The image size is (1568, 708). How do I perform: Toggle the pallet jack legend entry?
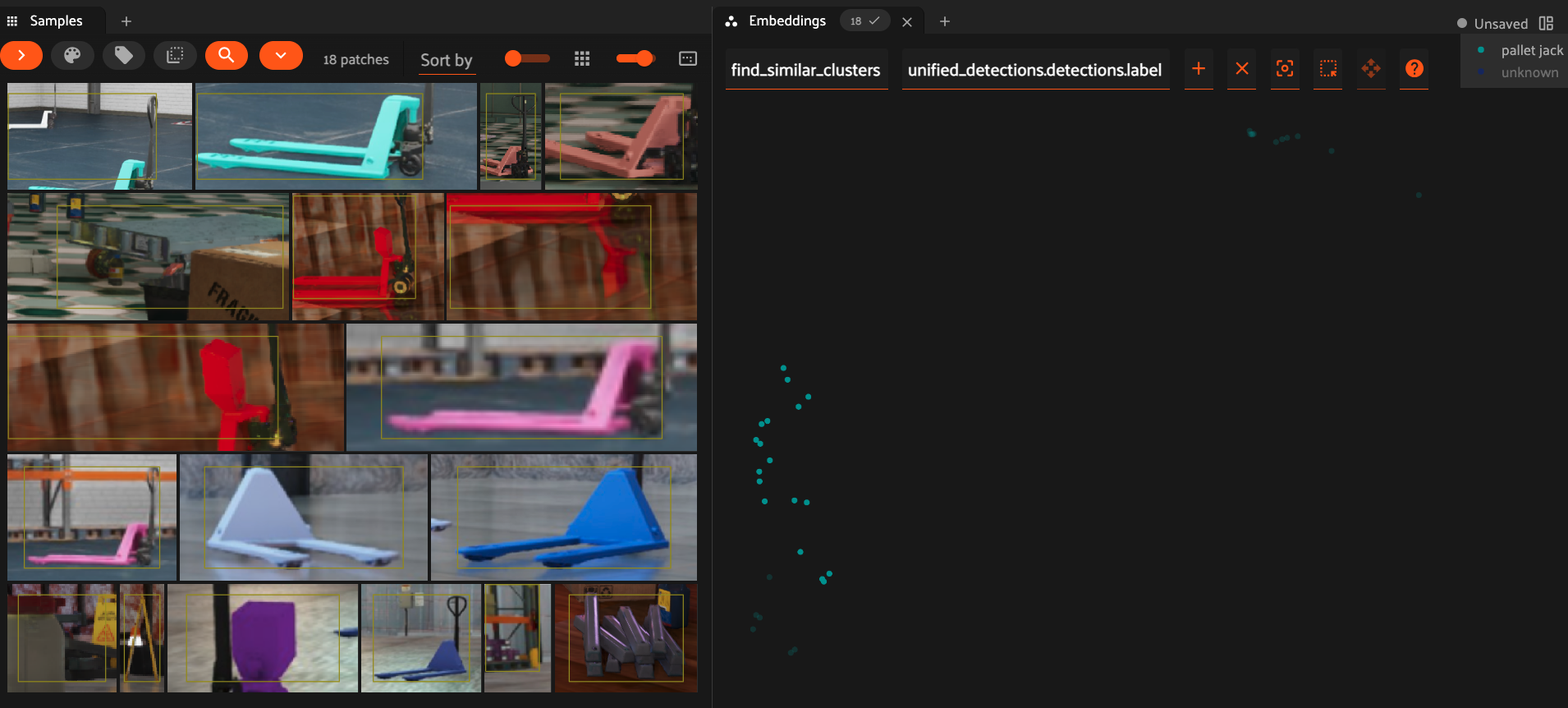1531,50
